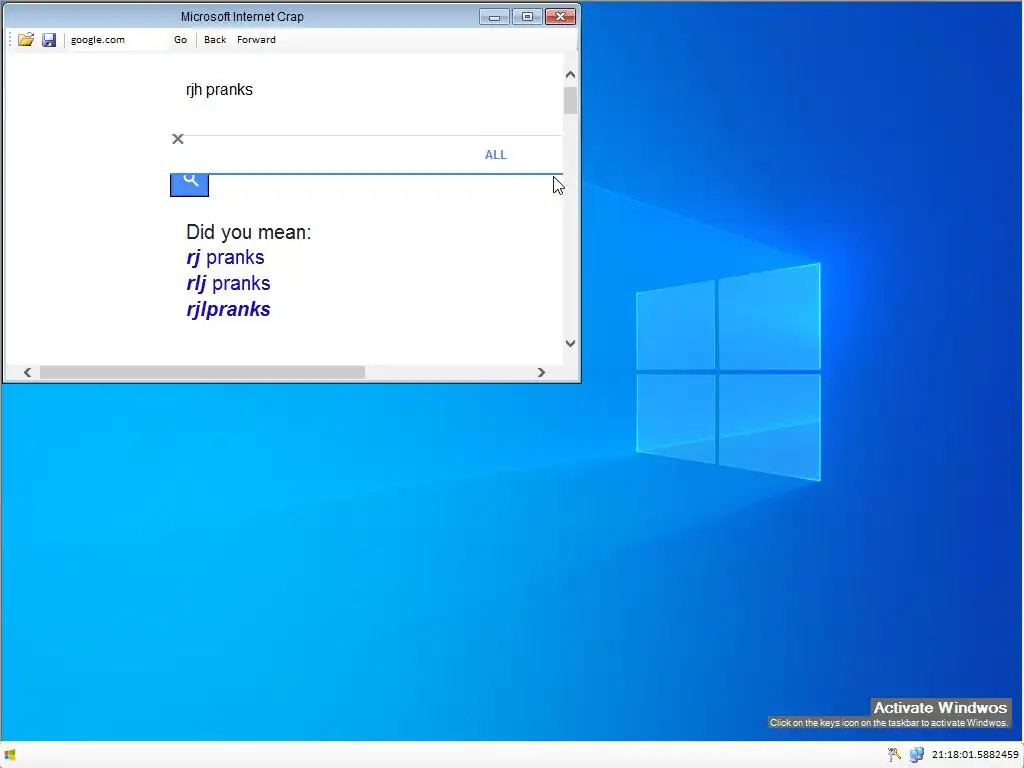Viewport: 1024px width, 768px height.
Task: Navigate Back in the browser
Action: click(215, 40)
